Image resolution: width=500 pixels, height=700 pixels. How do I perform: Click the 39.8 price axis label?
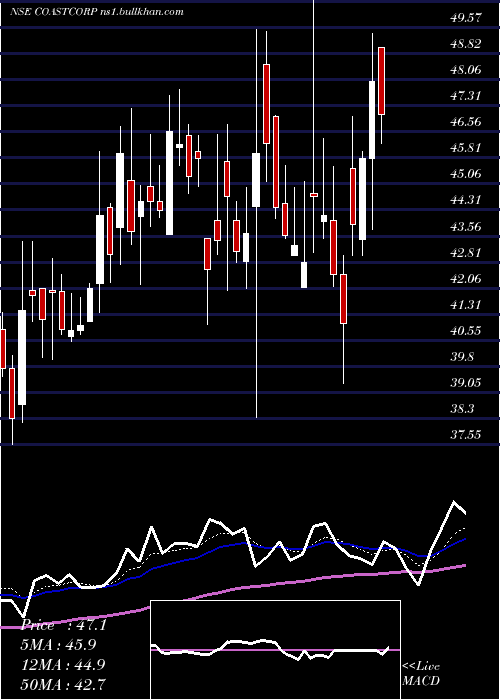pyautogui.click(x=462, y=357)
